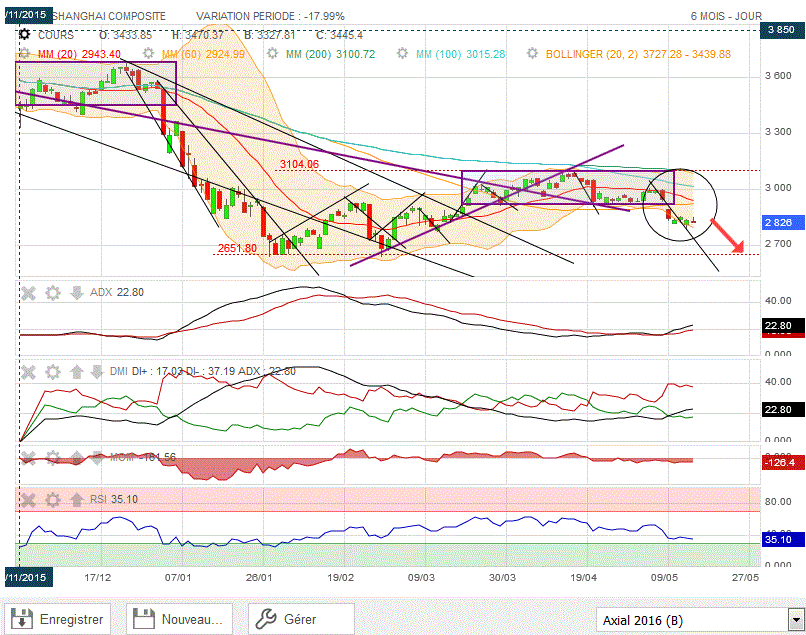Click the O: 3433.85 opening price value

pos(125,35)
